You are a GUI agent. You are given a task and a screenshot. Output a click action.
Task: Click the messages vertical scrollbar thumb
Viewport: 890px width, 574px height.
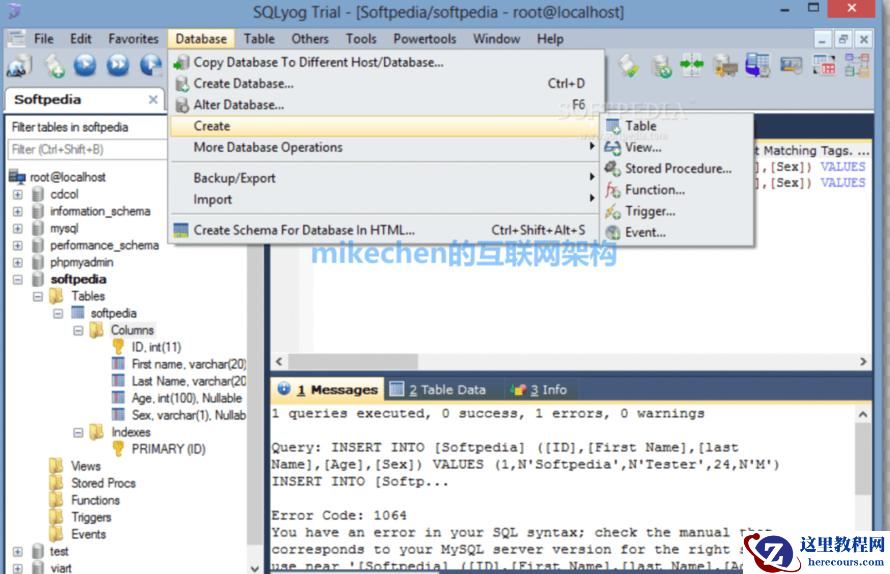863,459
